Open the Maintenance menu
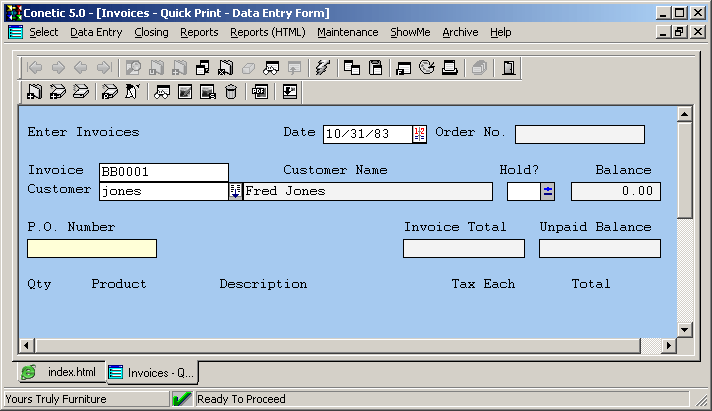The width and height of the screenshot is (712, 411). (x=347, y=32)
